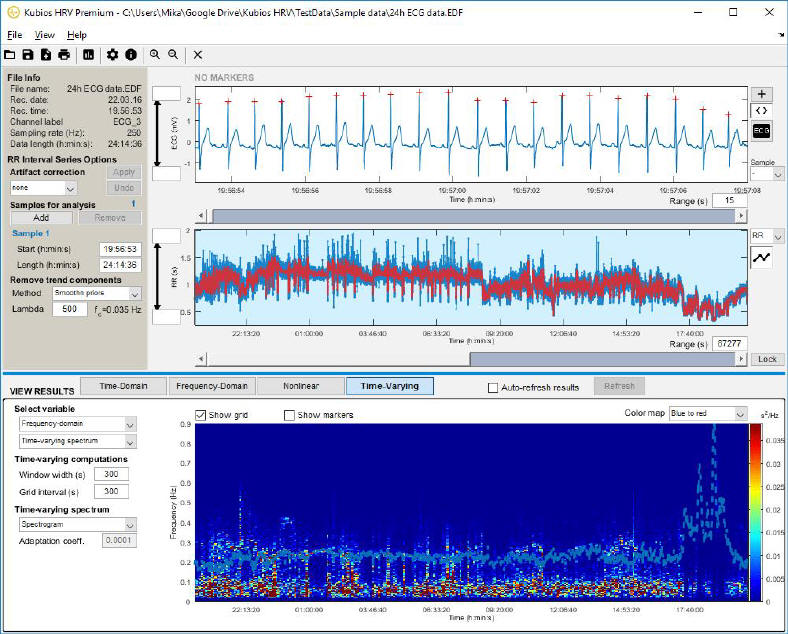Click the open file folder icon
Screen dimensions: 788x634
[x=10, y=55]
